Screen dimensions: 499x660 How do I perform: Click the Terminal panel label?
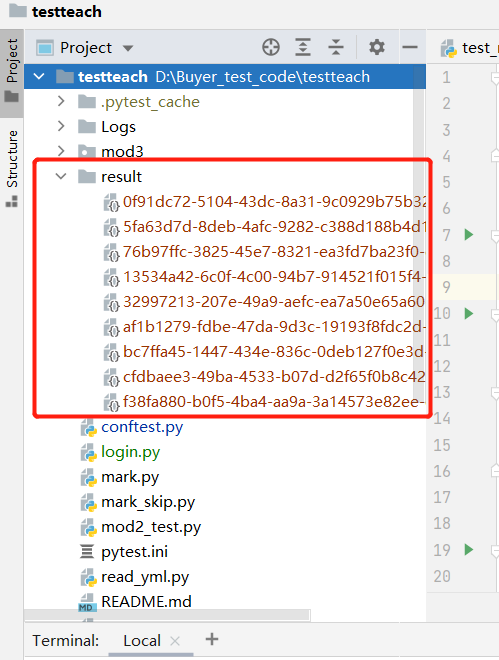pyautogui.click(x=66, y=641)
